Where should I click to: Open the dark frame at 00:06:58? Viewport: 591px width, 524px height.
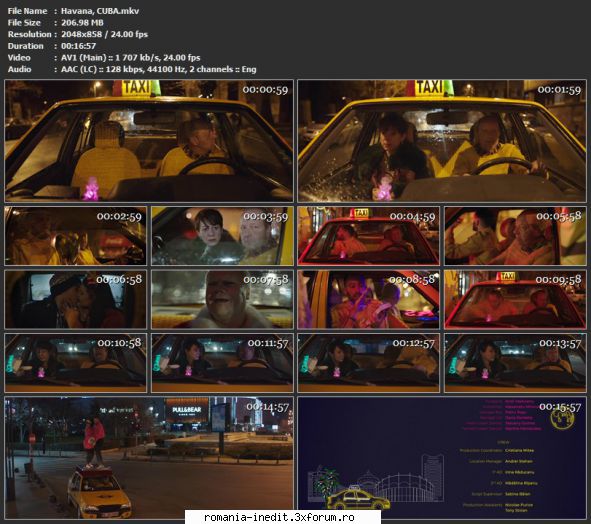[x=76, y=299]
